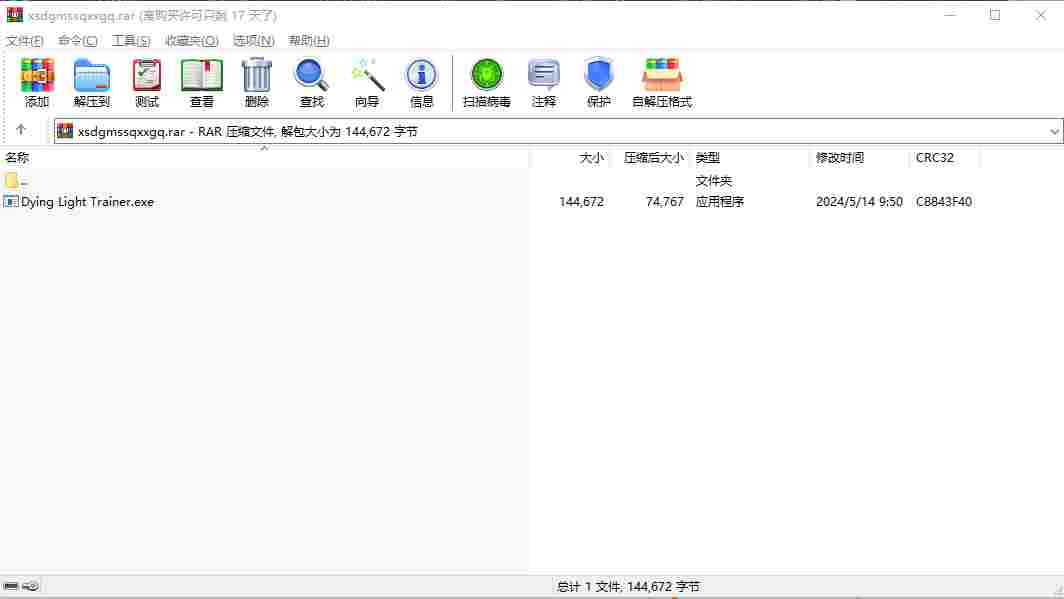1064x599 pixels.
Task: Launch the 向导 (Wizard) wand icon
Action: point(366,83)
